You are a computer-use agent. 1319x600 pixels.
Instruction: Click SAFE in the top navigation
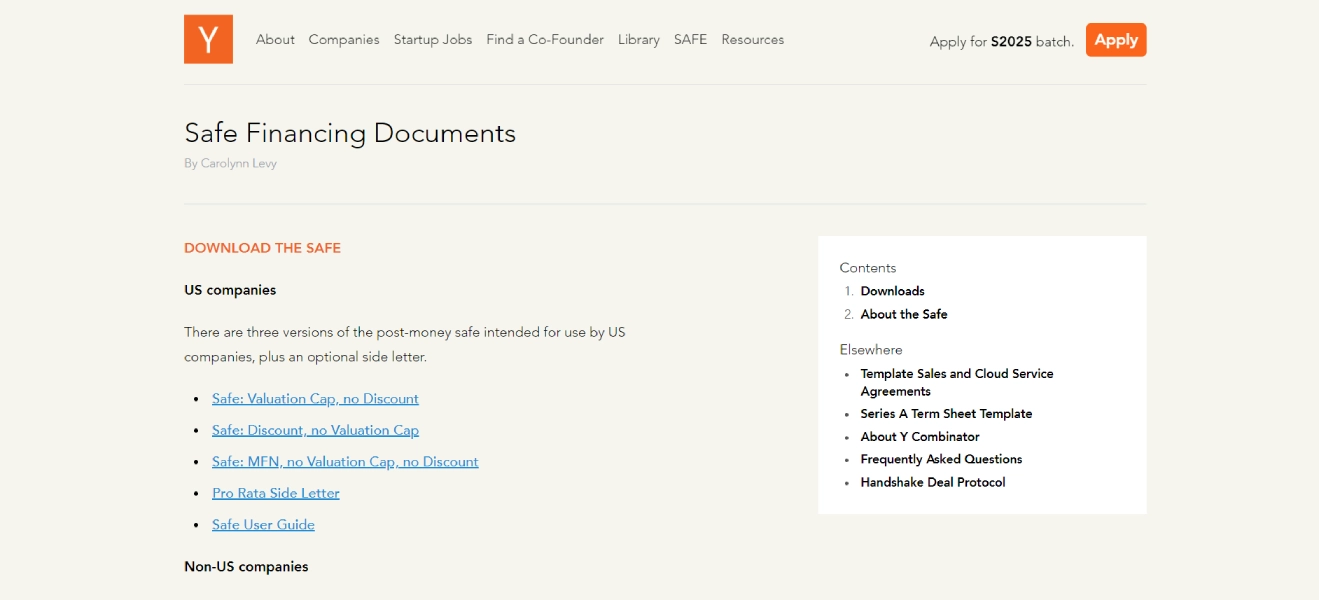[690, 40]
